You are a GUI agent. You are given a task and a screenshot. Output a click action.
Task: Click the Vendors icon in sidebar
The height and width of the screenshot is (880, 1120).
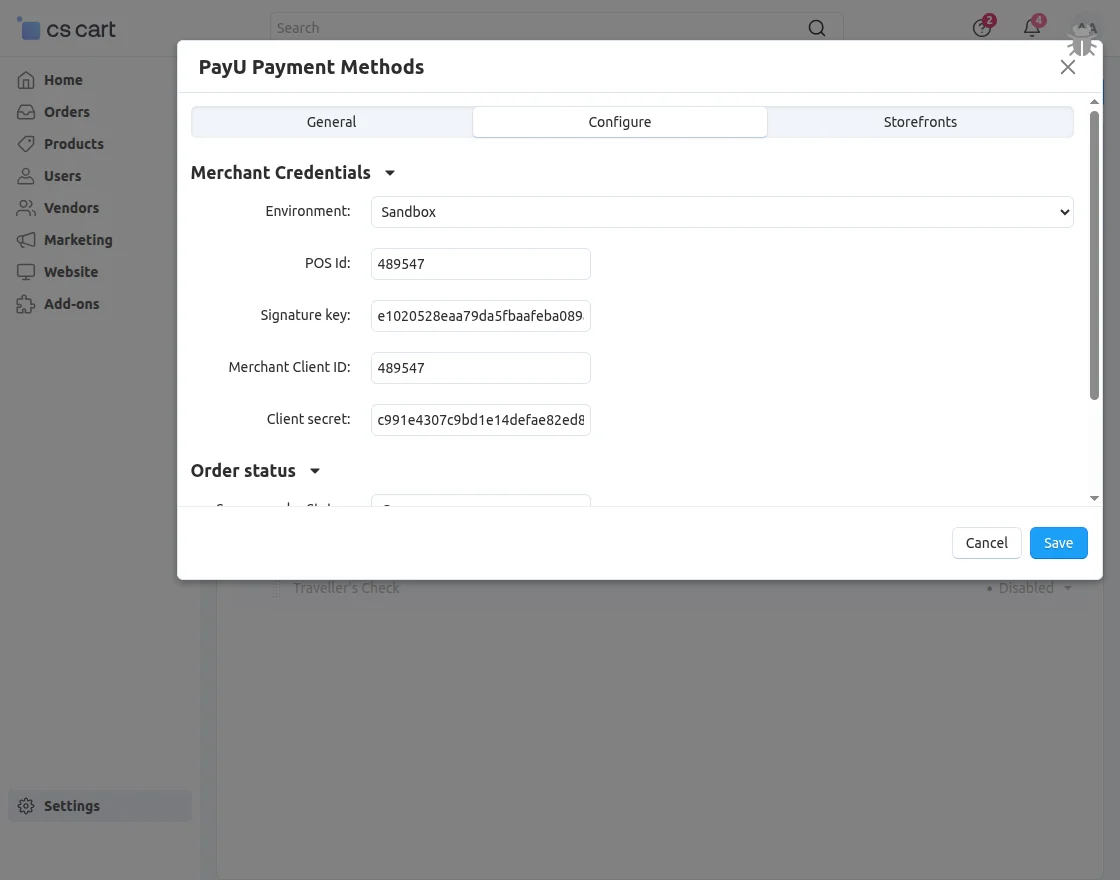click(25, 207)
